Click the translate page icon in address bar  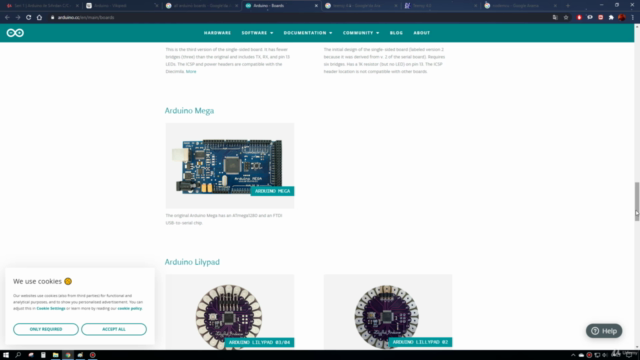555,18
